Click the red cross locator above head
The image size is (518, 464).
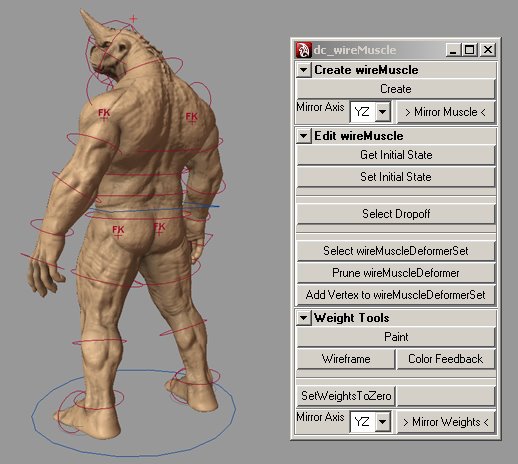click(133, 19)
